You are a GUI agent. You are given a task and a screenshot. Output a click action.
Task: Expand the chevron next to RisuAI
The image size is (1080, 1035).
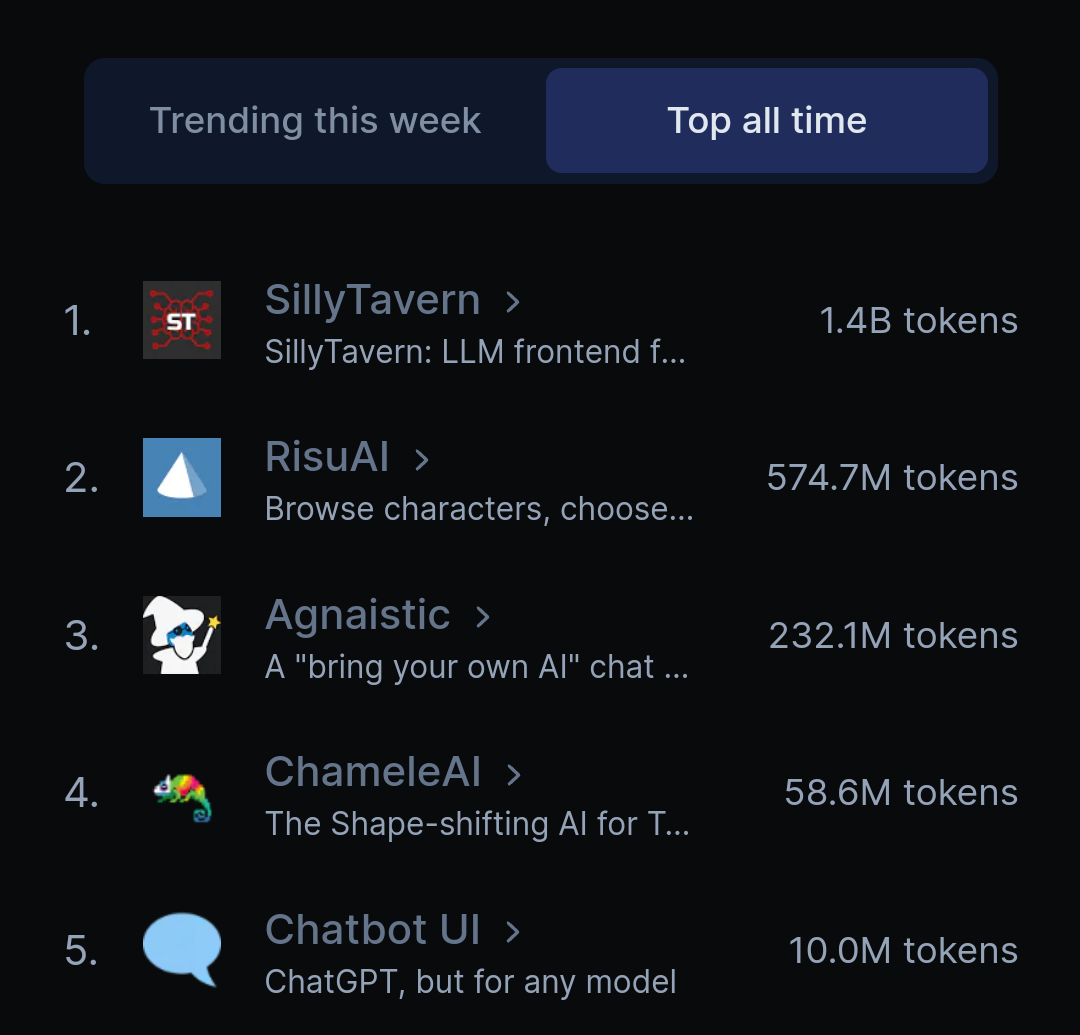click(422, 459)
